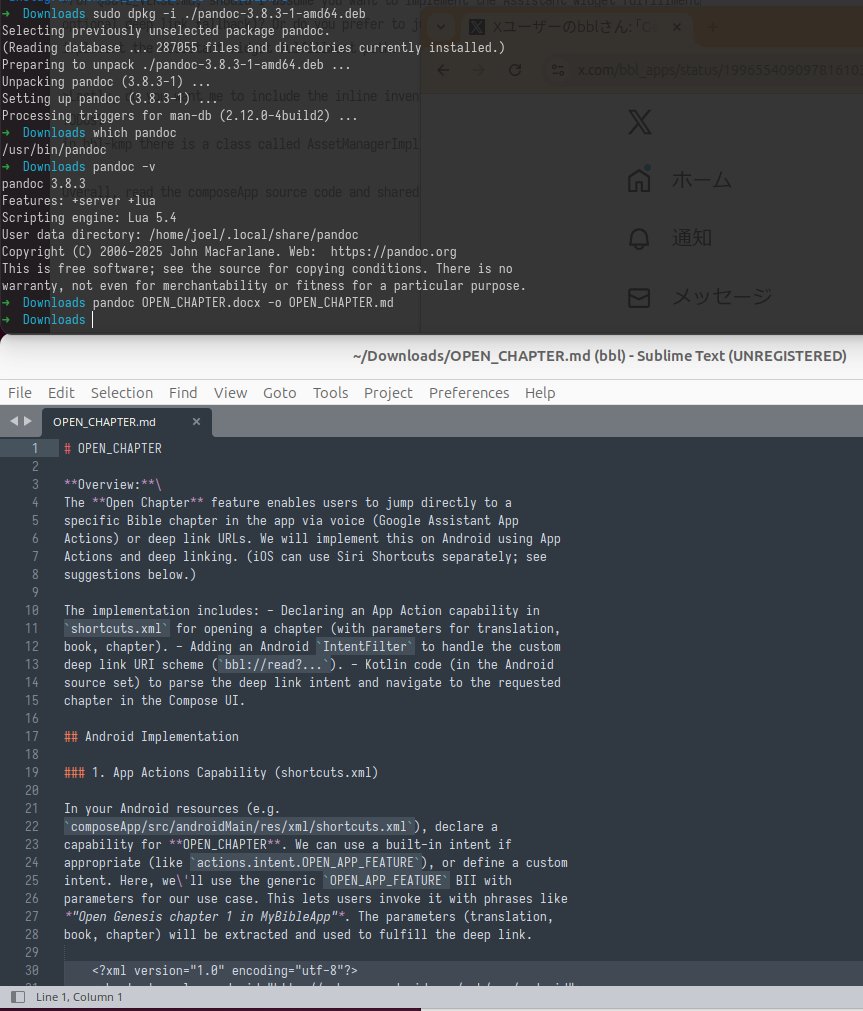
Task: Click the browser back arrow
Action: coord(443,70)
